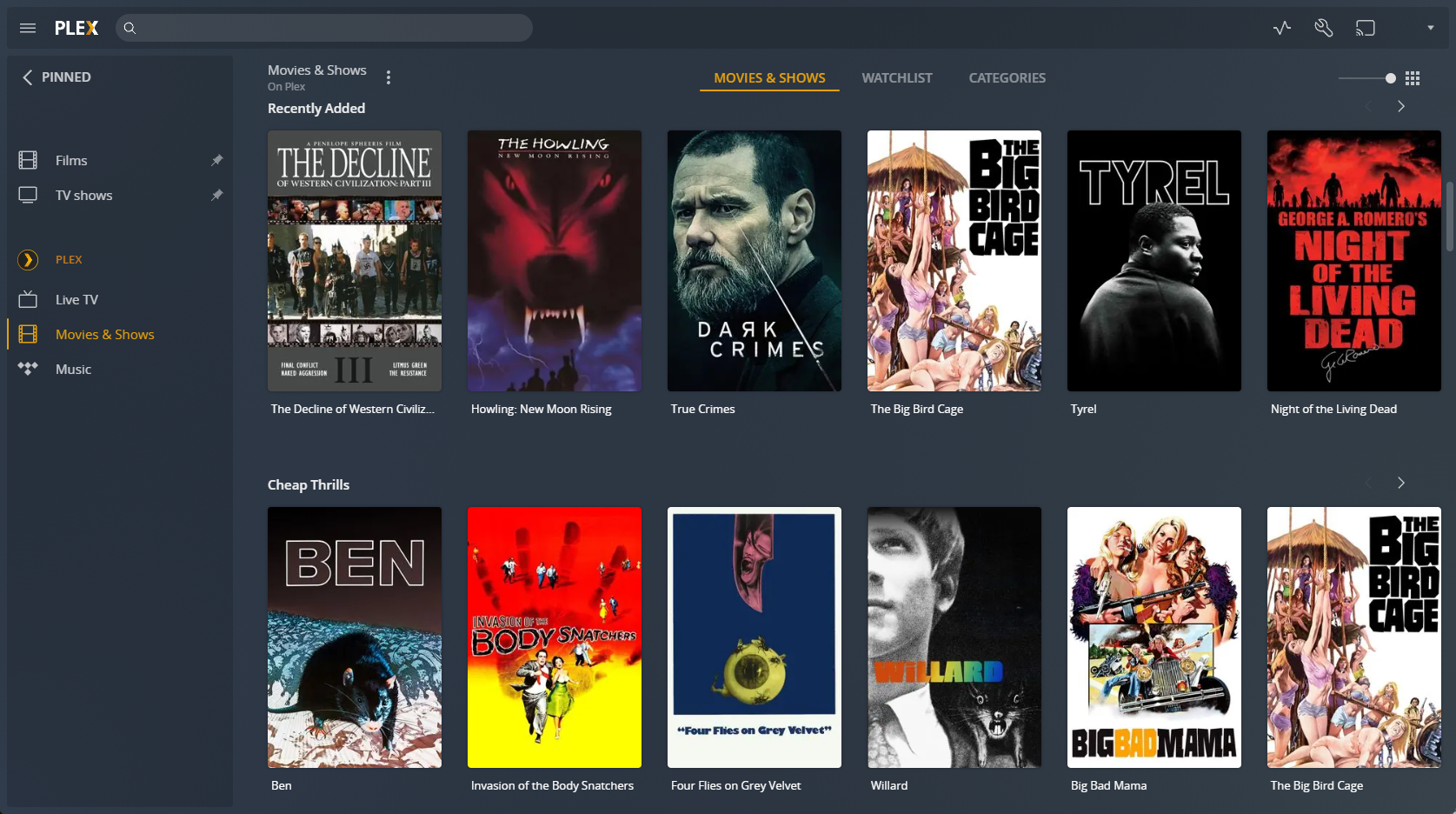Click Invasion of the Body Snatchers title
Image resolution: width=1456 pixels, height=814 pixels.
pyautogui.click(x=552, y=785)
